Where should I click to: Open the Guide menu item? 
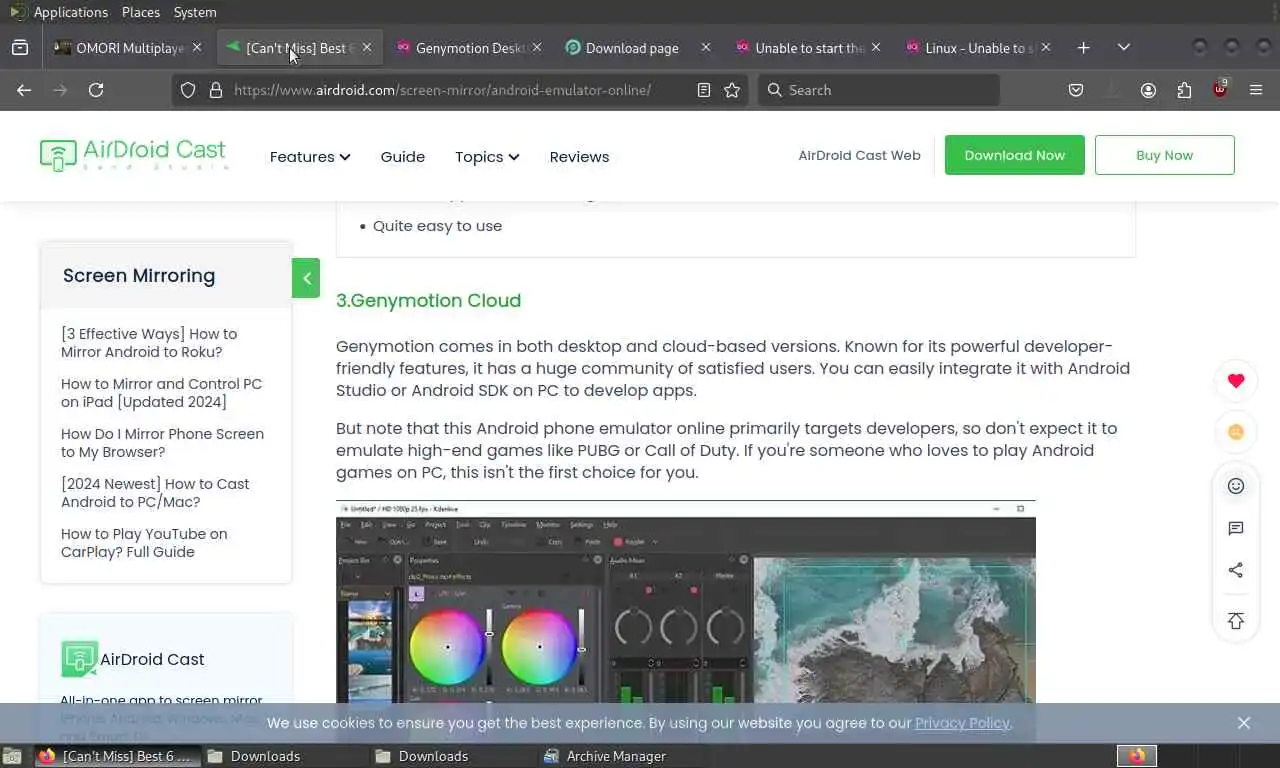(403, 157)
